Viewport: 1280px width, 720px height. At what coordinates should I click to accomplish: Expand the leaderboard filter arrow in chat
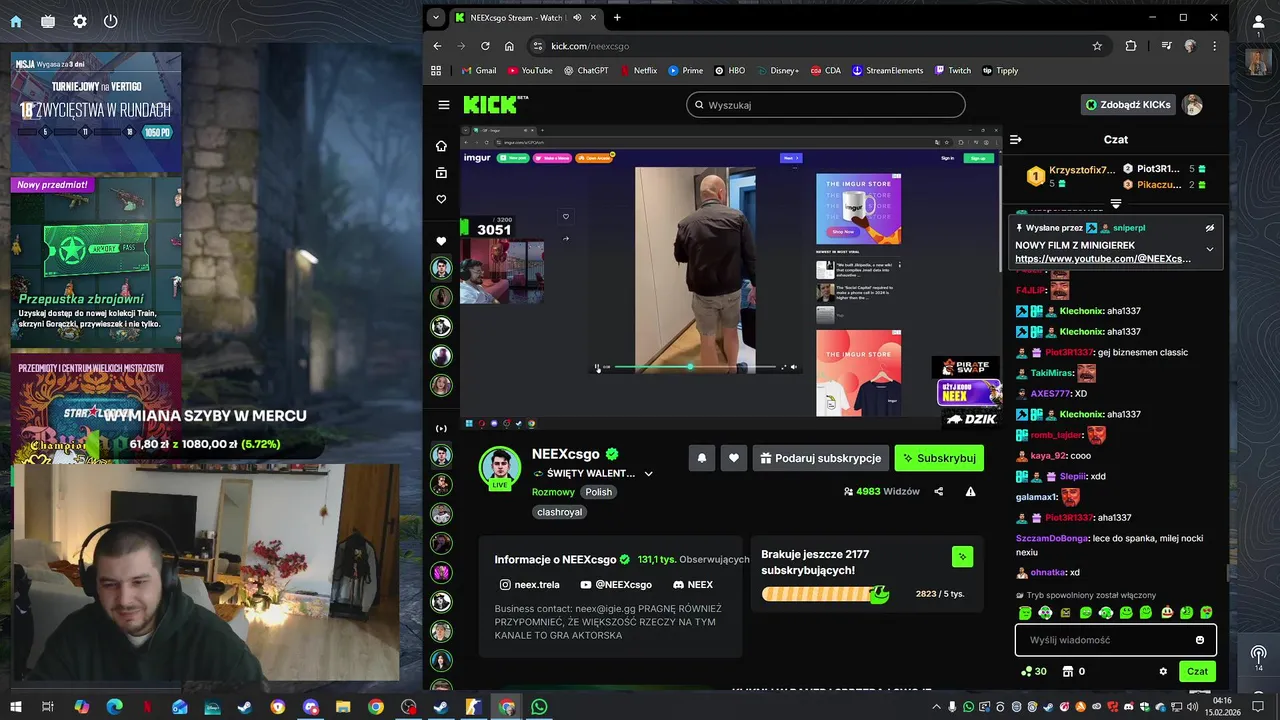[x=1116, y=203]
